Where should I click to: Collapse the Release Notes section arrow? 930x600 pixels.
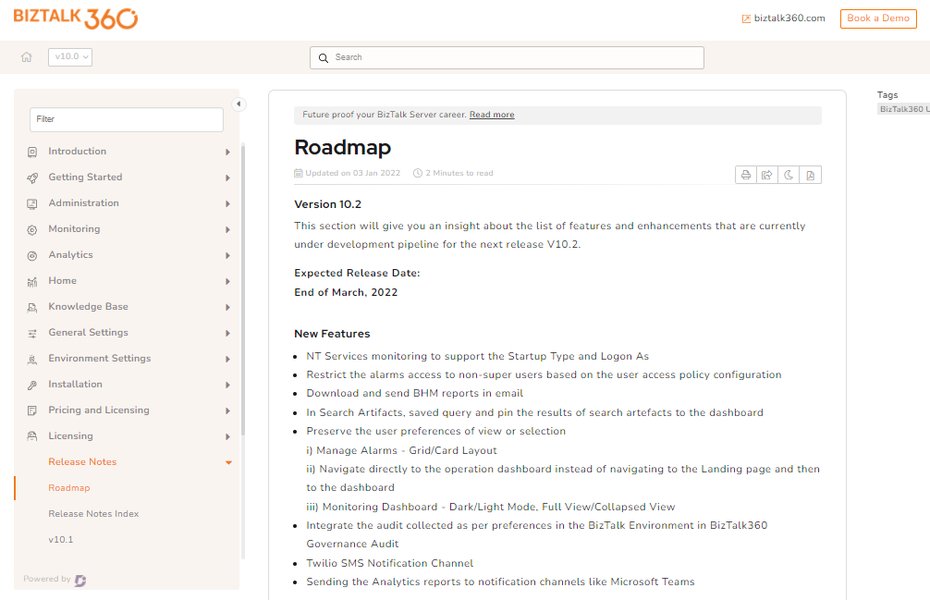tap(228, 462)
